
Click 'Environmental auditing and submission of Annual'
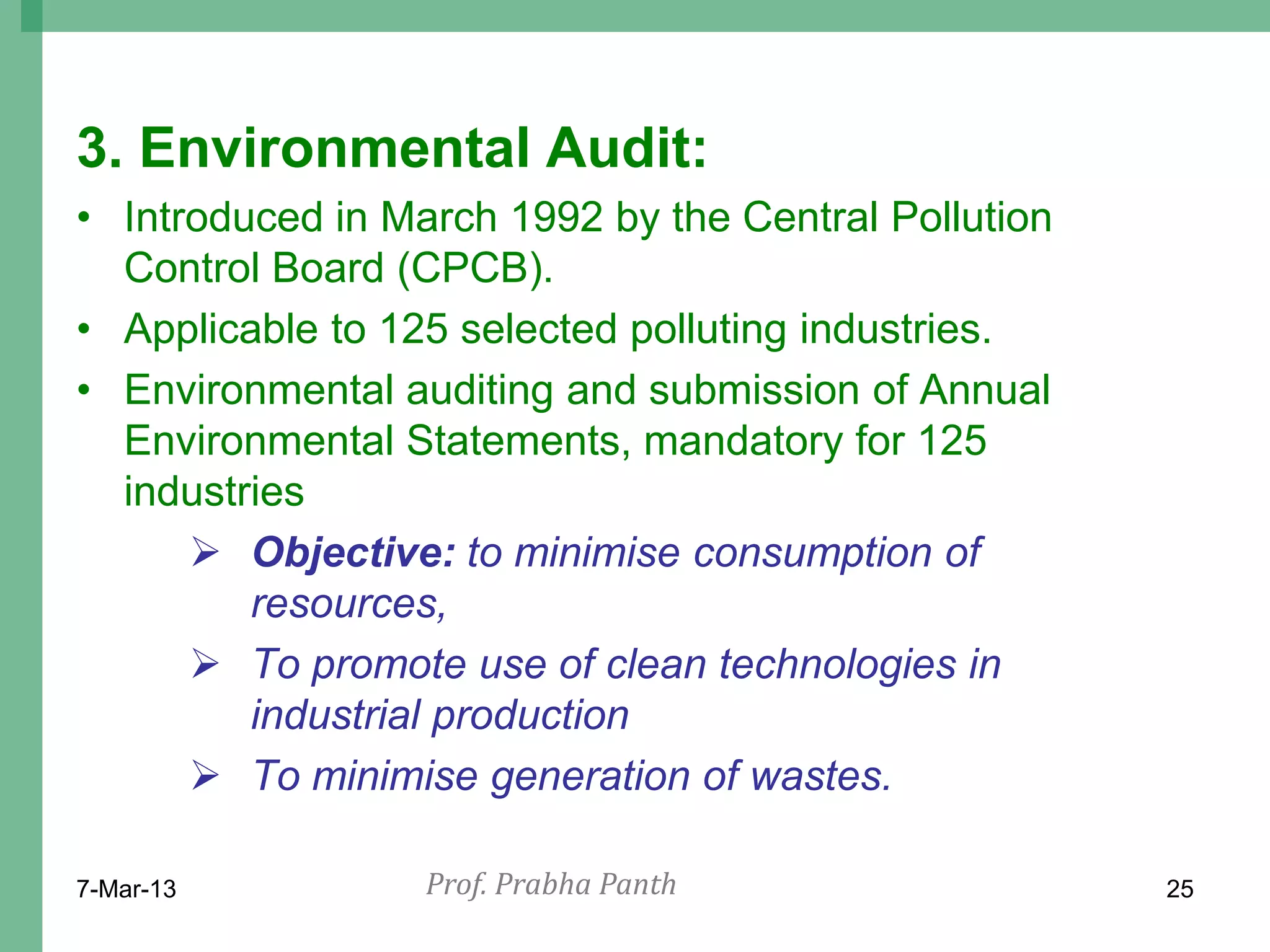(x=587, y=390)
